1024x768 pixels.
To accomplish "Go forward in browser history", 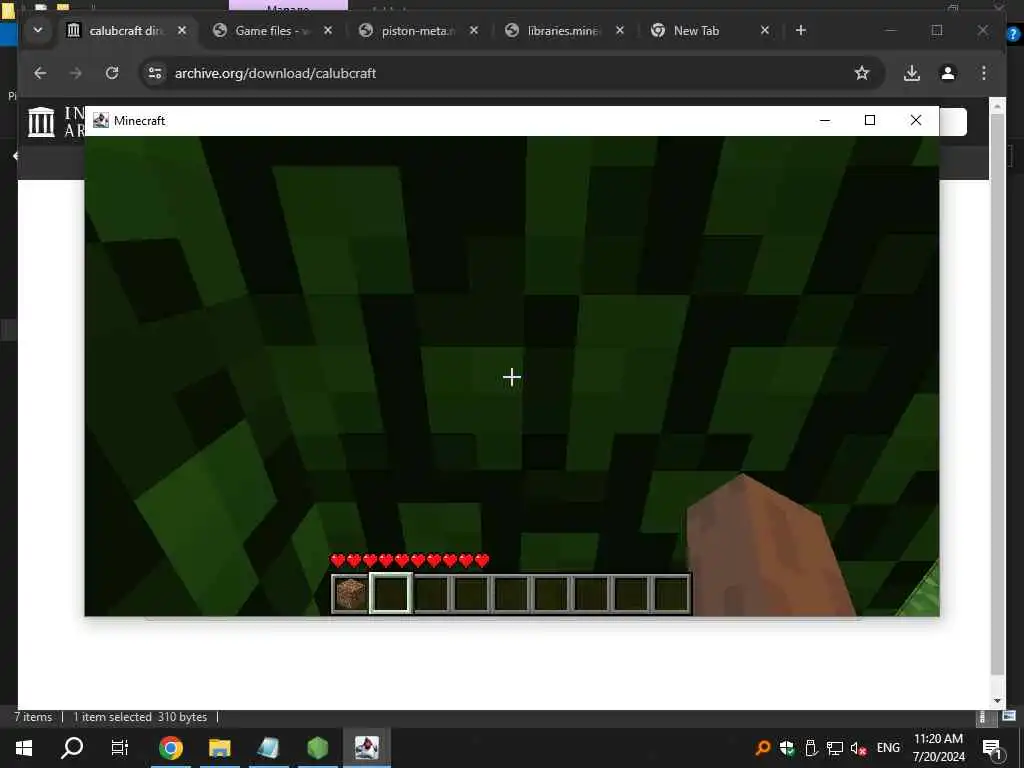I will click(x=76, y=73).
